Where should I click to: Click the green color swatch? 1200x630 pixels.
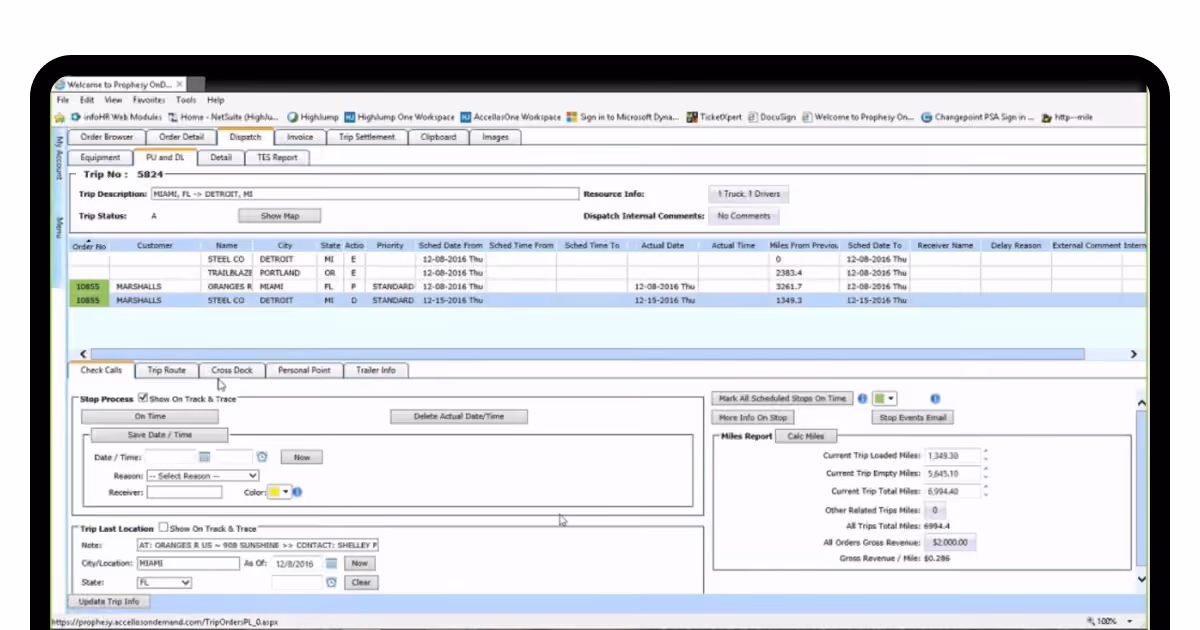click(x=879, y=398)
